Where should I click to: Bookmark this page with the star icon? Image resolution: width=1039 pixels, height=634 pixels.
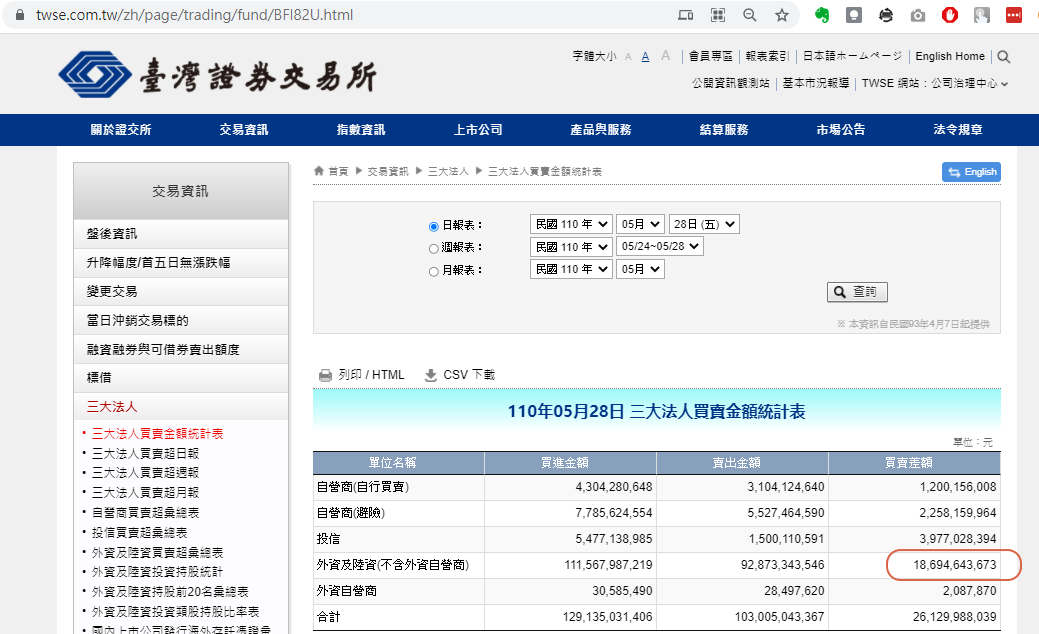click(781, 15)
